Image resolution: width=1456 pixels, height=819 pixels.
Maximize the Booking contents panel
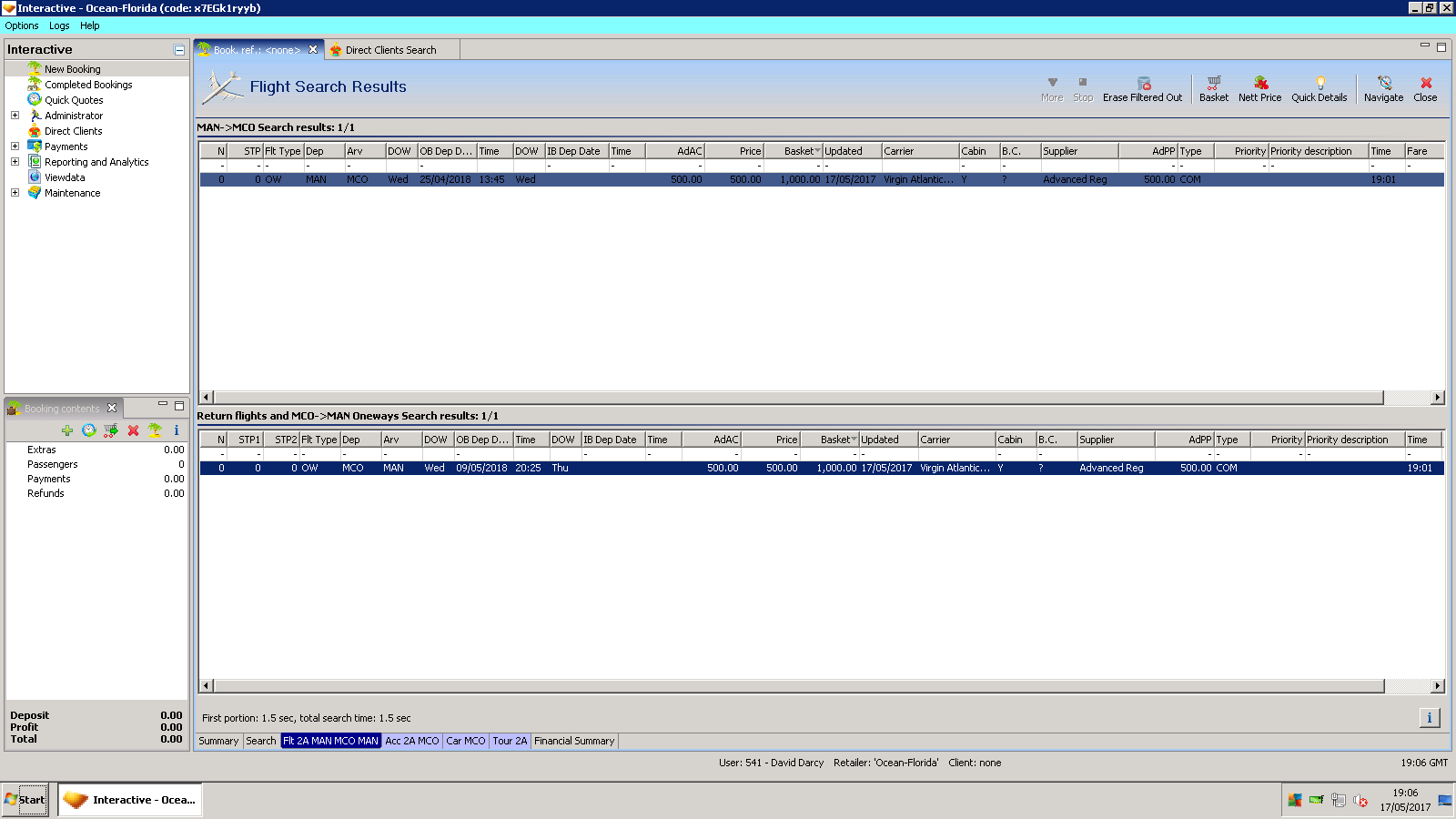[179, 405]
